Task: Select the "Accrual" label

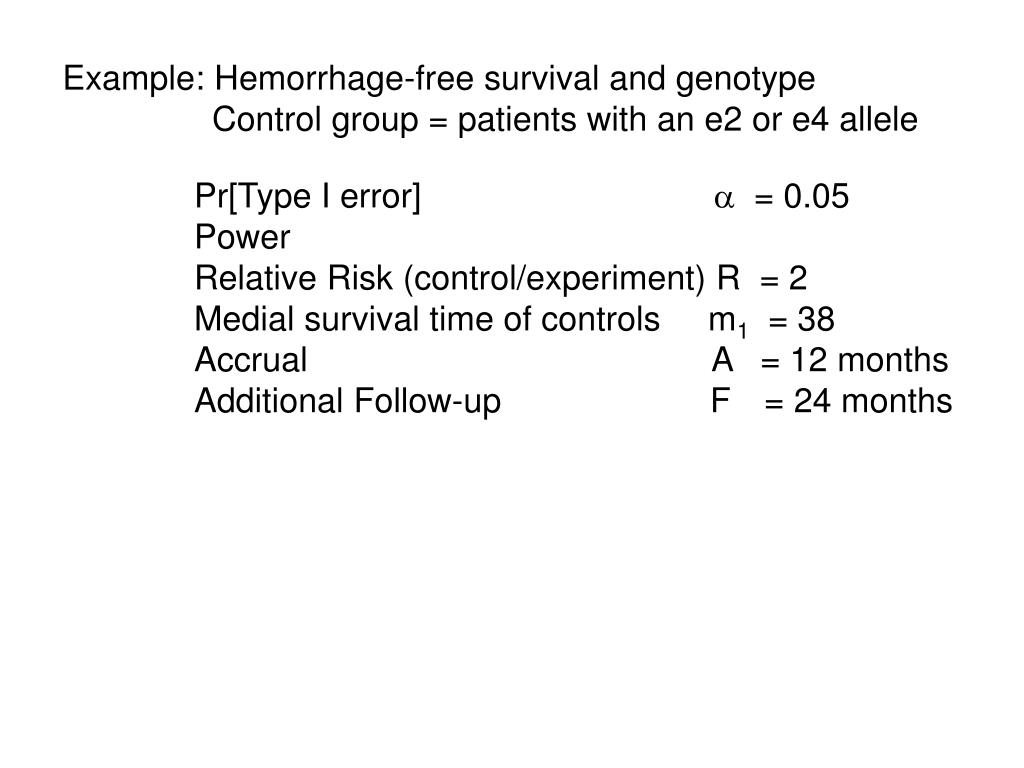Action: [251, 360]
